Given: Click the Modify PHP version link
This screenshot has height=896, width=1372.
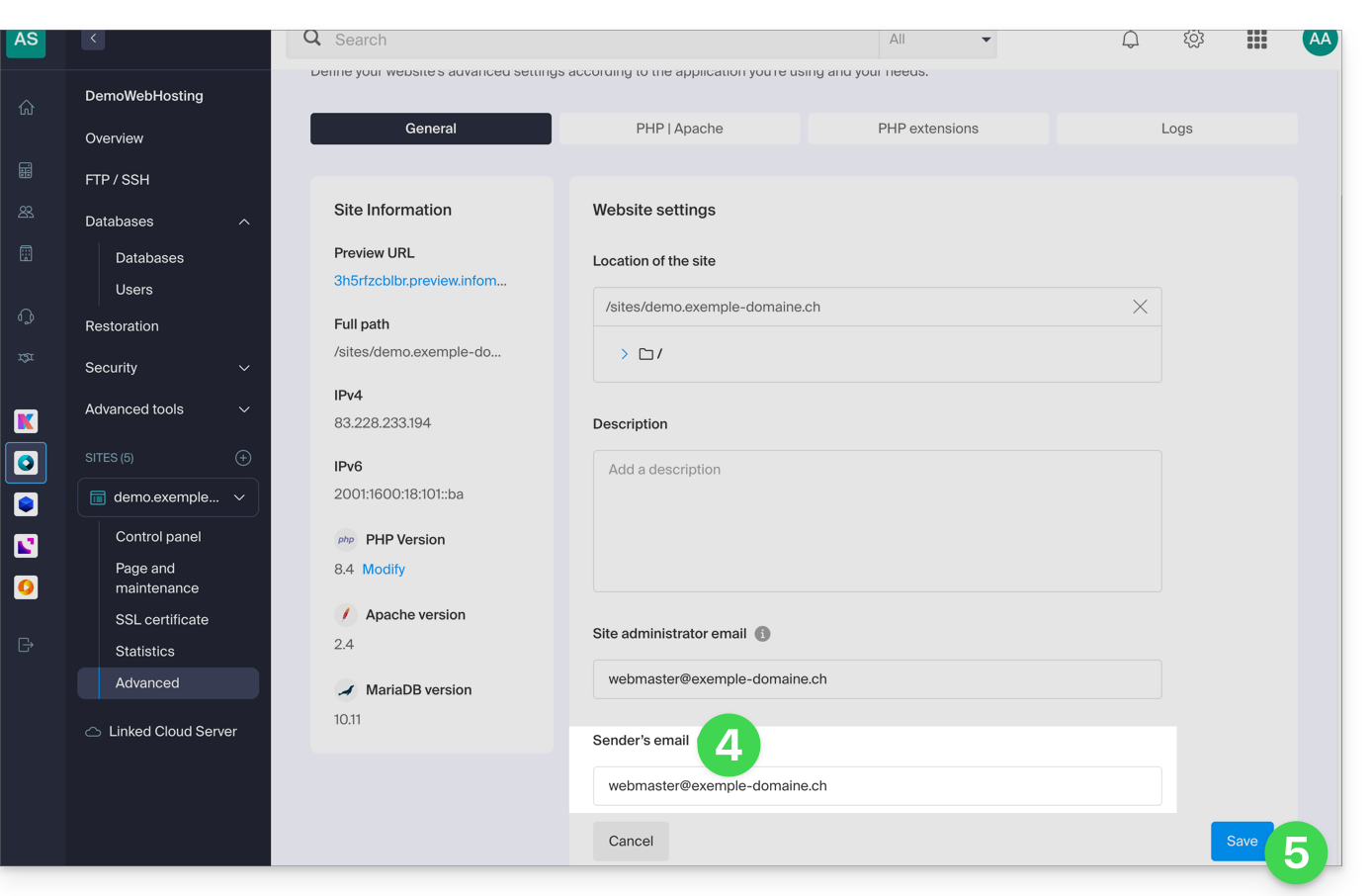Looking at the screenshot, I should tap(384, 570).
